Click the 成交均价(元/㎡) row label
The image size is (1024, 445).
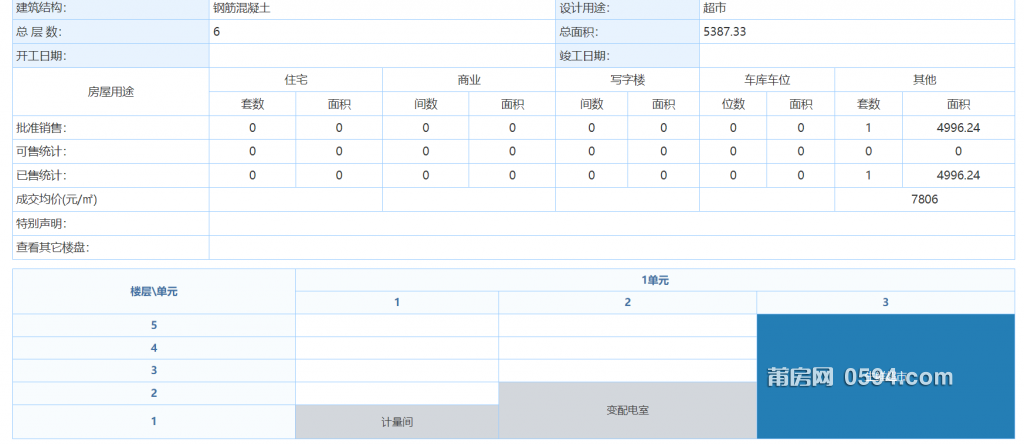tap(57, 200)
